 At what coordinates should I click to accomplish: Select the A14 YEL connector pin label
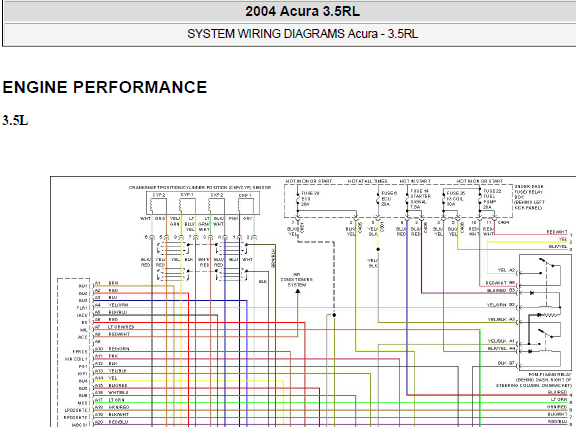106,378
